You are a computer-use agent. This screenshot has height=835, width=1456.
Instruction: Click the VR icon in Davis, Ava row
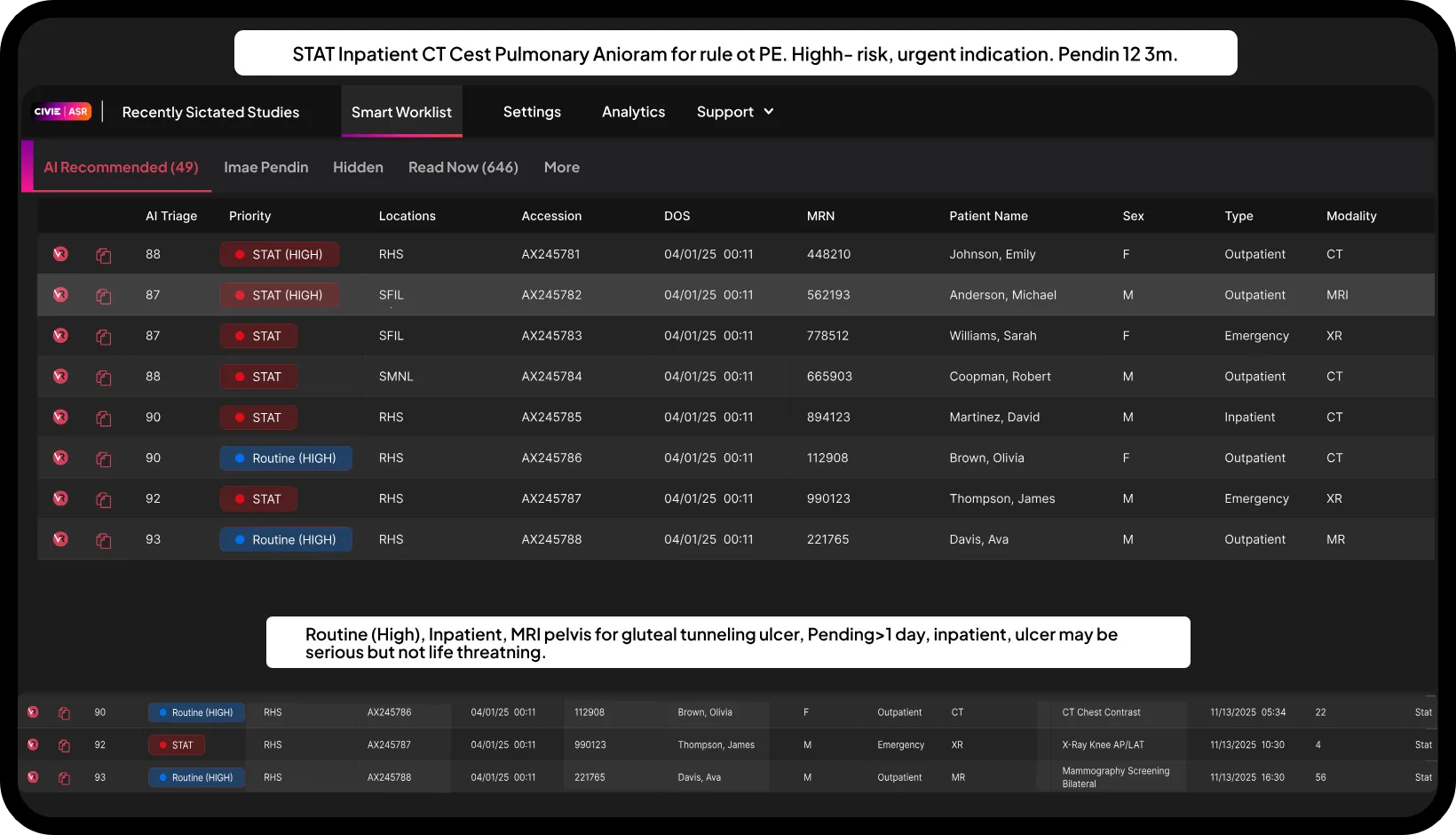click(x=60, y=539)
